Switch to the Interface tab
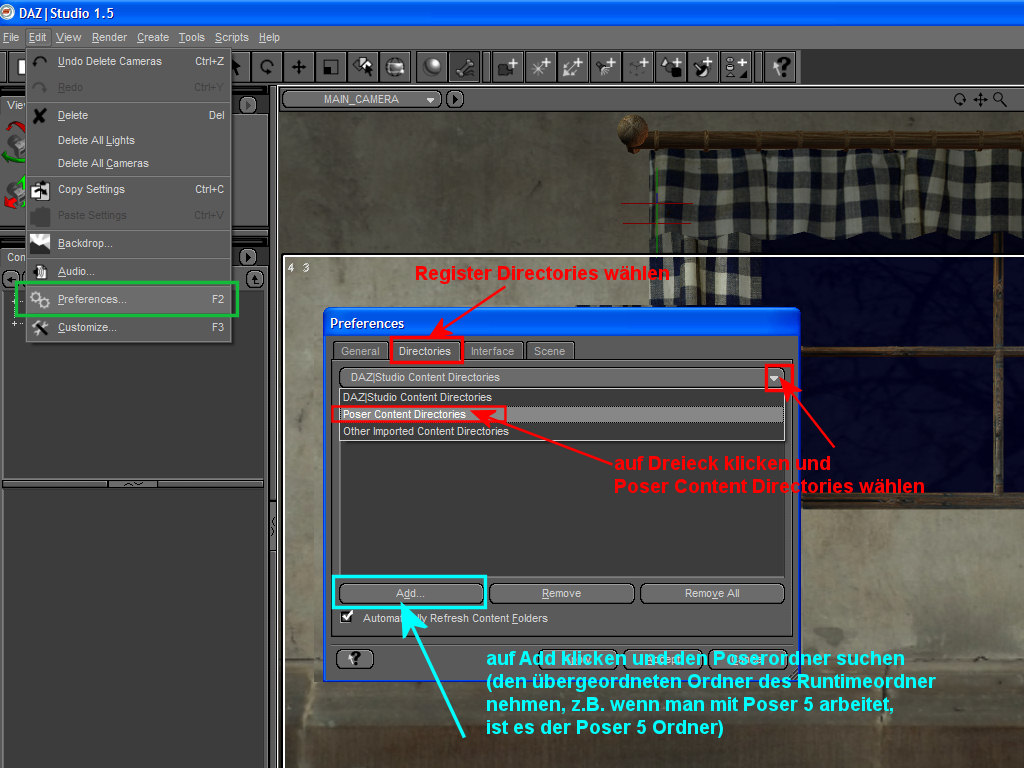 492,351
